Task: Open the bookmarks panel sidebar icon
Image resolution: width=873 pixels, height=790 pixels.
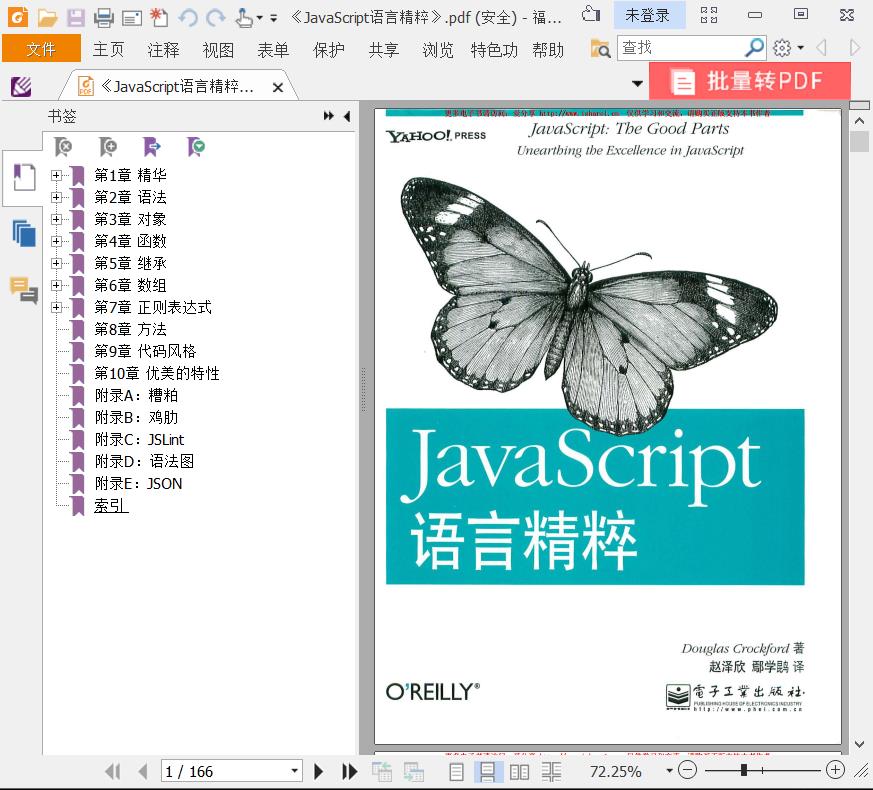Action: (x=24, y=177)
